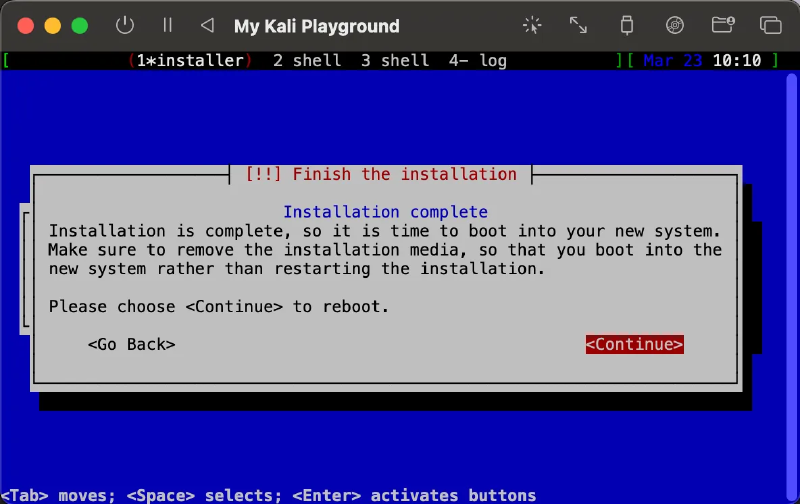Click the power button for the VM

point(125,26)
